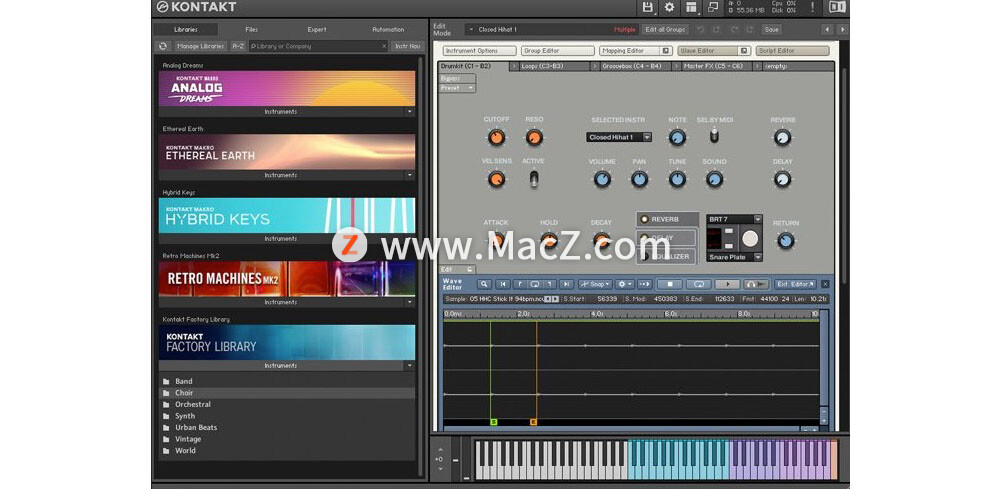This screenshot has height=489, width=1000.
Task: Expand Ethereal Earth Instruments dropdown arrow
Action: (x=409, y=175)
